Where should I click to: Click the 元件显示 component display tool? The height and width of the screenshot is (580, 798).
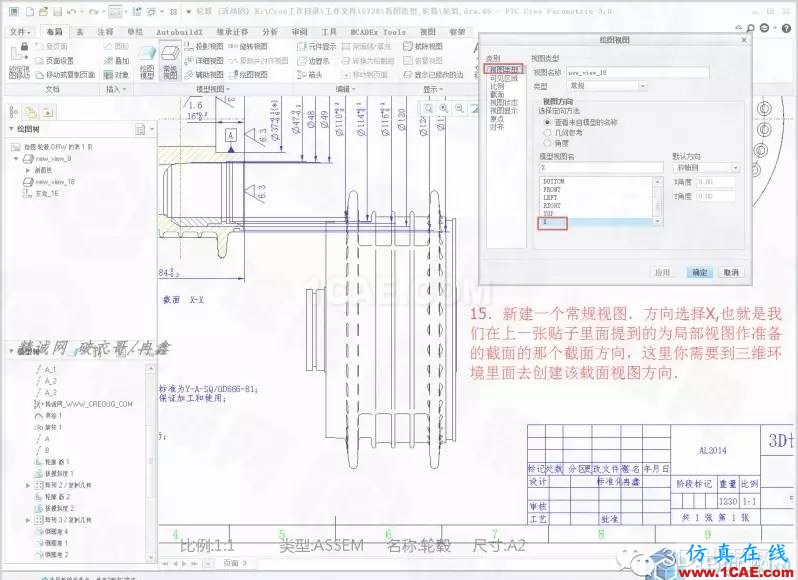(x=317, y=46)
